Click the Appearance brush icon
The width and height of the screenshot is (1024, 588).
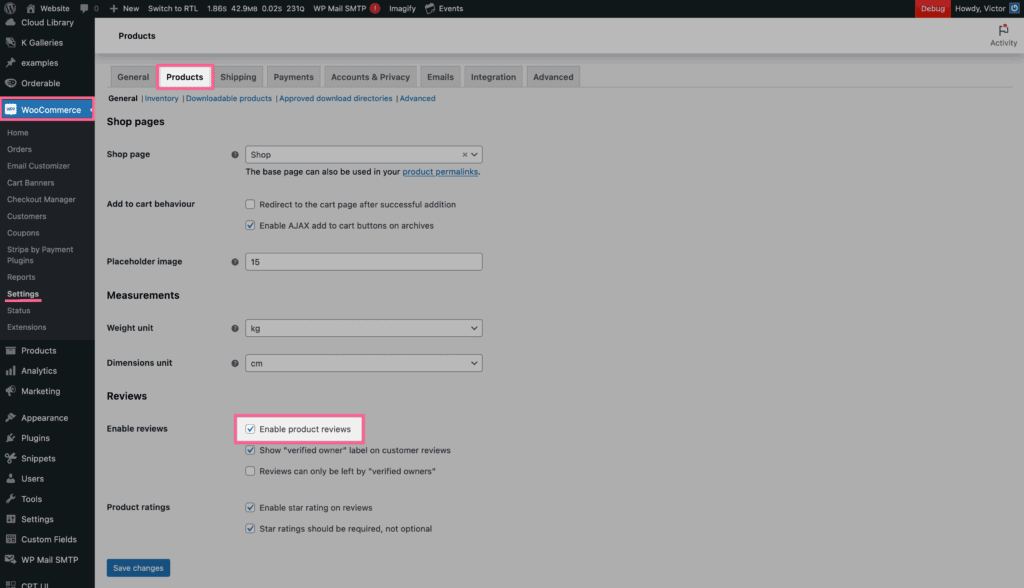10,417
